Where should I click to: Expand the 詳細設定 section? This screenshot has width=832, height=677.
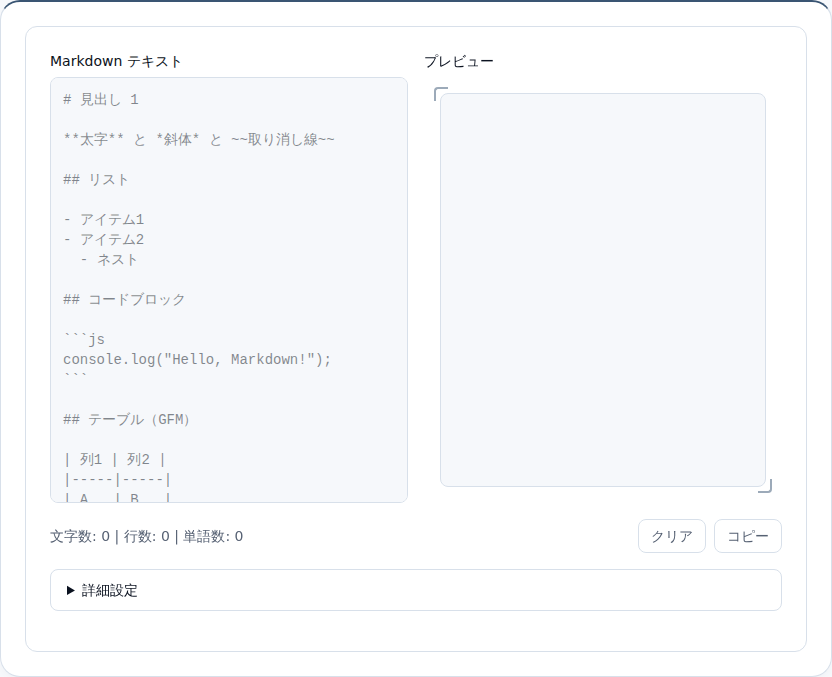(x=416, y=590)
